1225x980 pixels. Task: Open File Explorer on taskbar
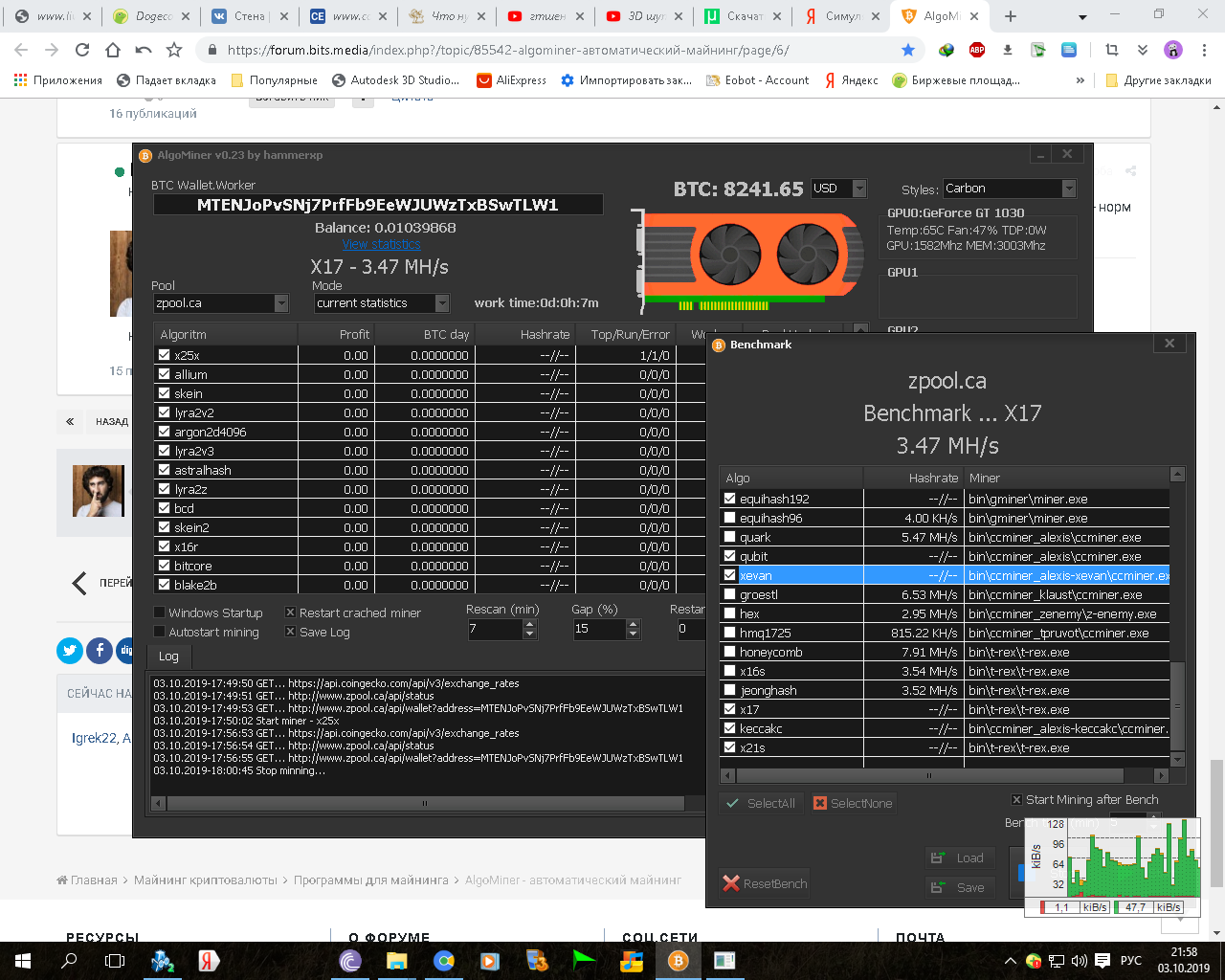[x=396, y=961]
